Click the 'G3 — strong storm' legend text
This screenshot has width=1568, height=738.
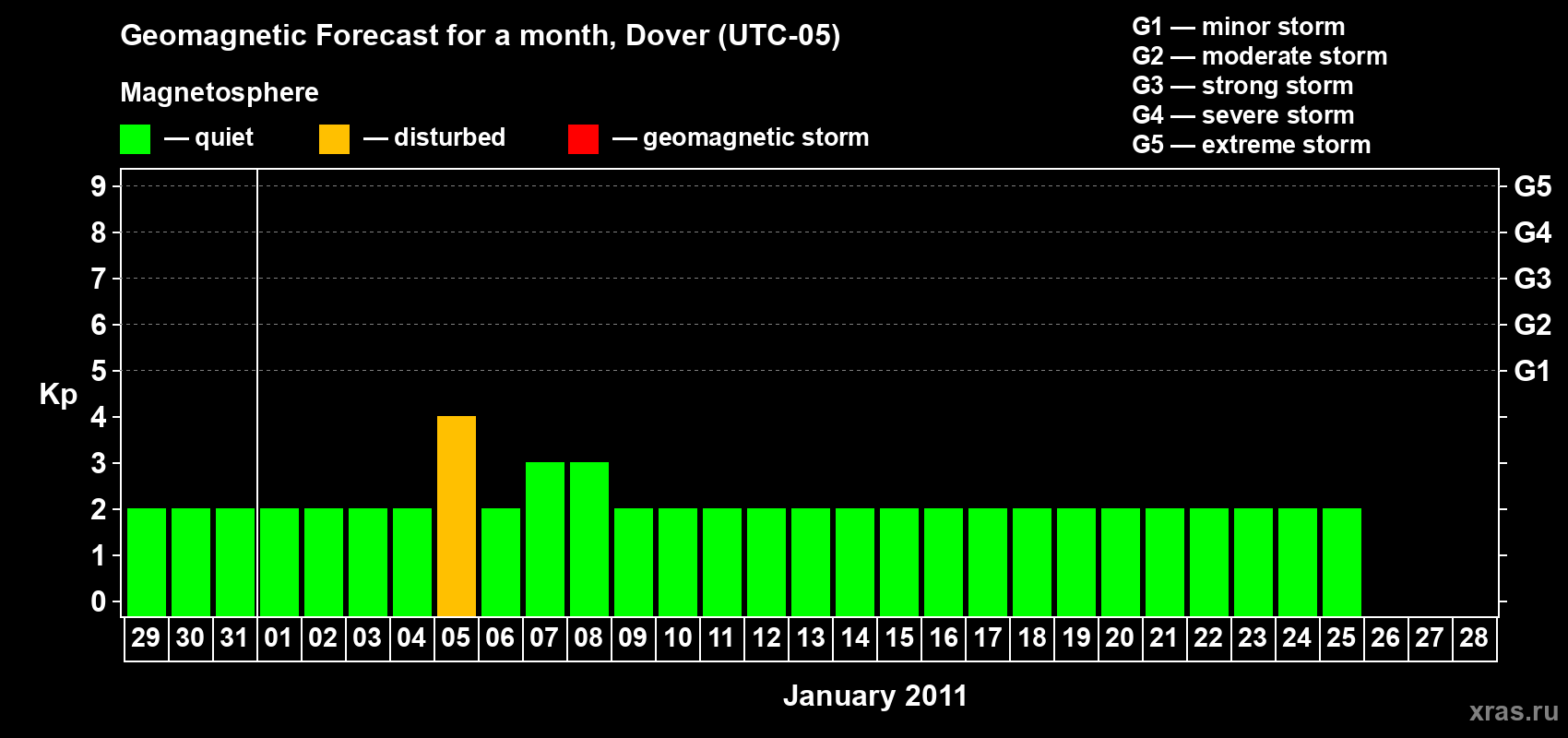(1242, 86)
